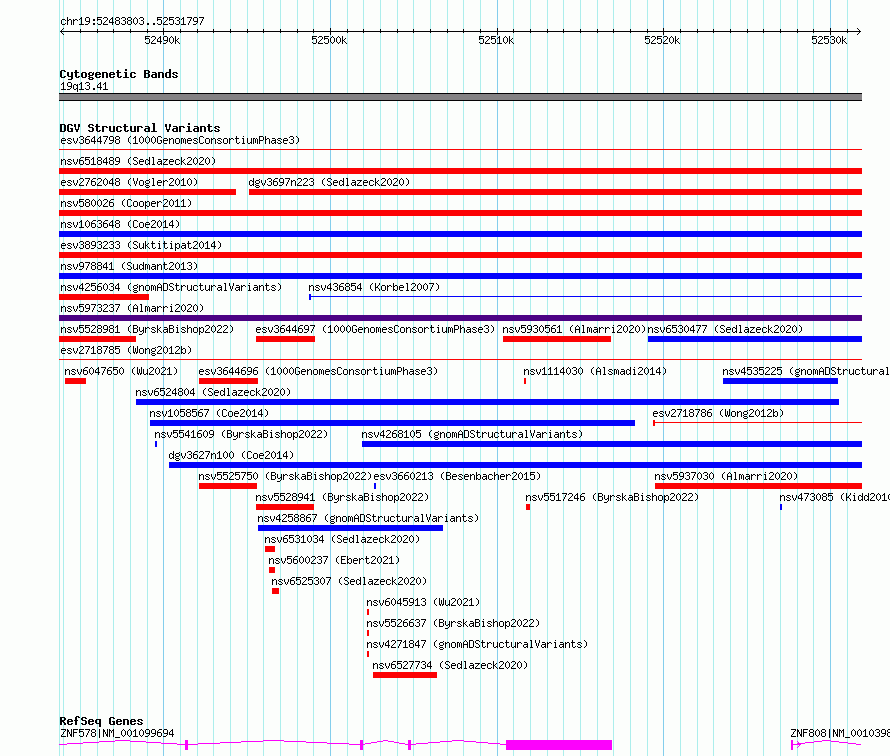The width and height of the screenshot is (890, 756).
Task: Click the DGV Structural Variants track title
Action: point(140,128)
